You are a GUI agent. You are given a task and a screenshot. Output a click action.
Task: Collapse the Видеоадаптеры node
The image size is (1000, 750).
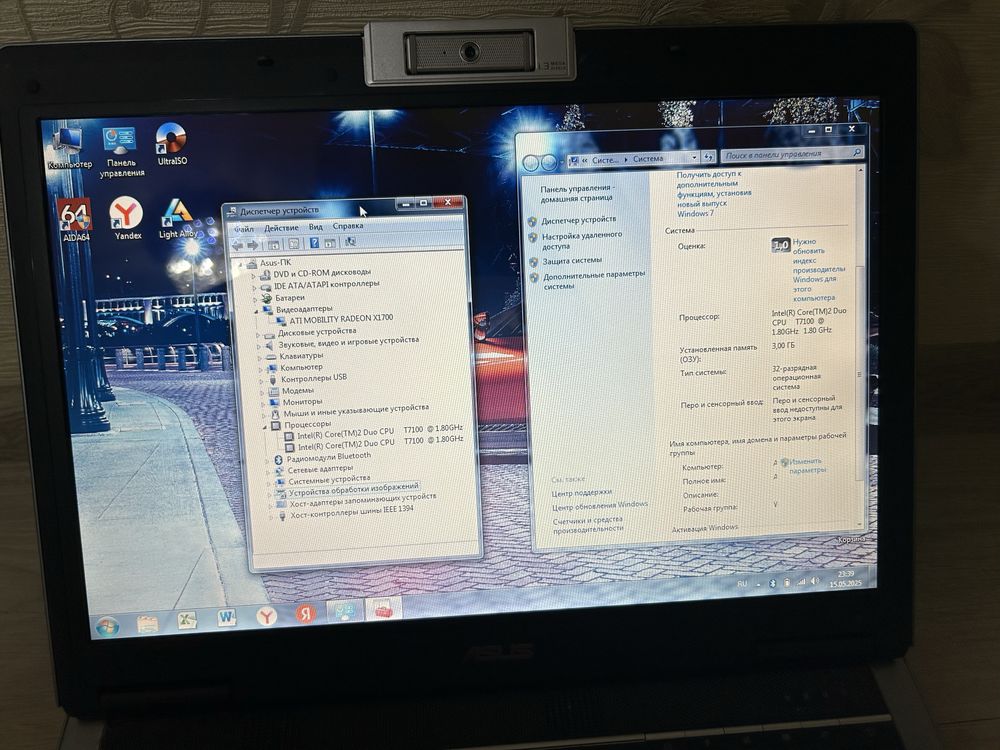pyautogui.click(x=256, y=311)
